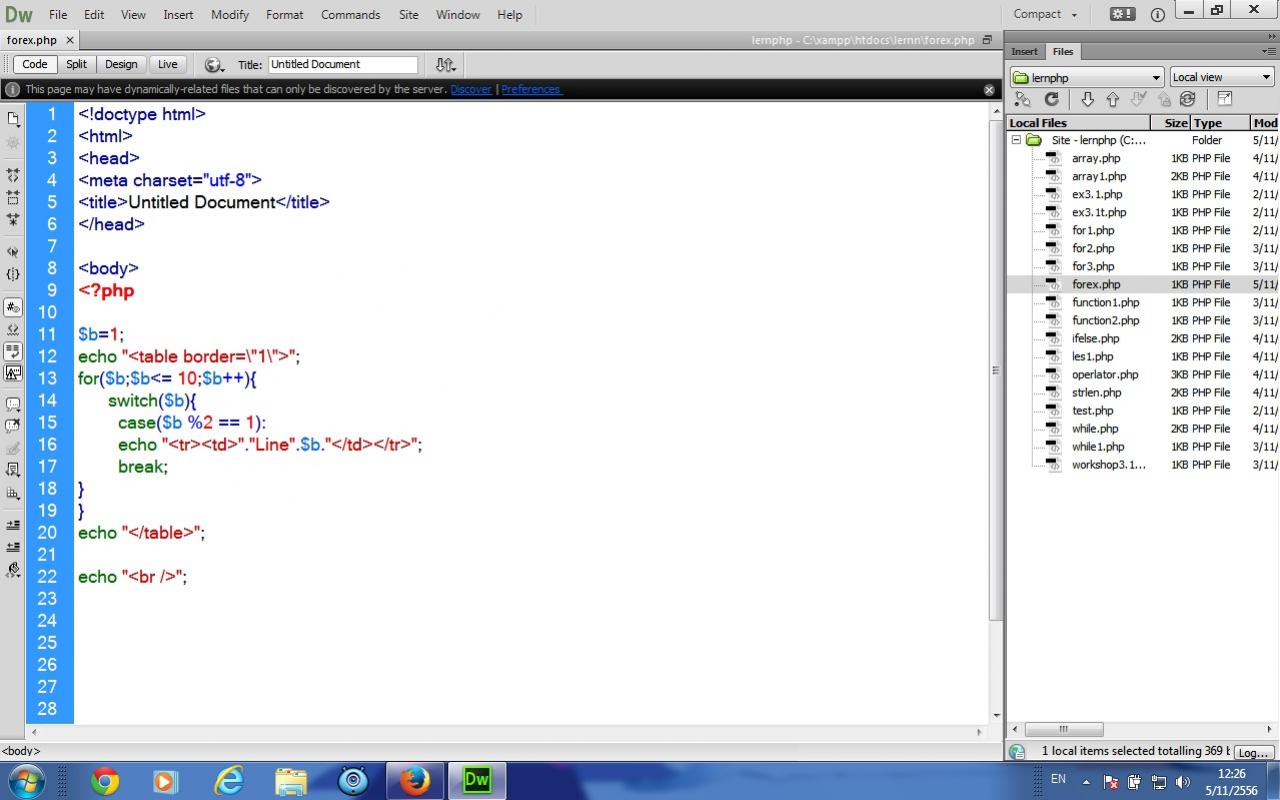Image resolution: width=1280 pixels, height=800 pixels.
Task: Select the <body> tag selector
Action: click(x=21, y=751)
